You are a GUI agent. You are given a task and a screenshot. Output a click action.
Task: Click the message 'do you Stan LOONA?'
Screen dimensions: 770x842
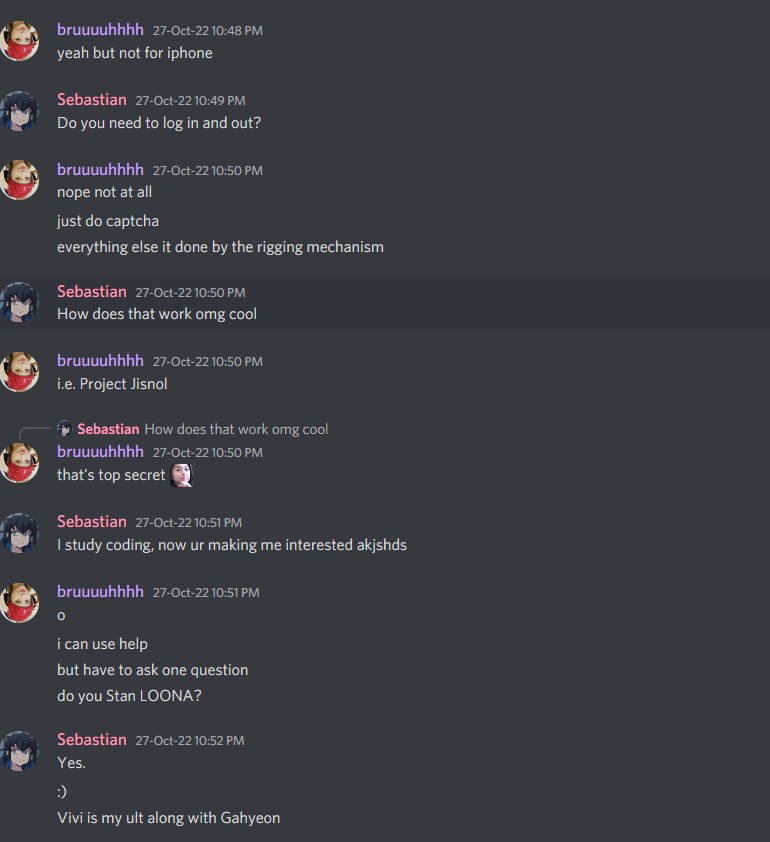click(x=129, y=696)
